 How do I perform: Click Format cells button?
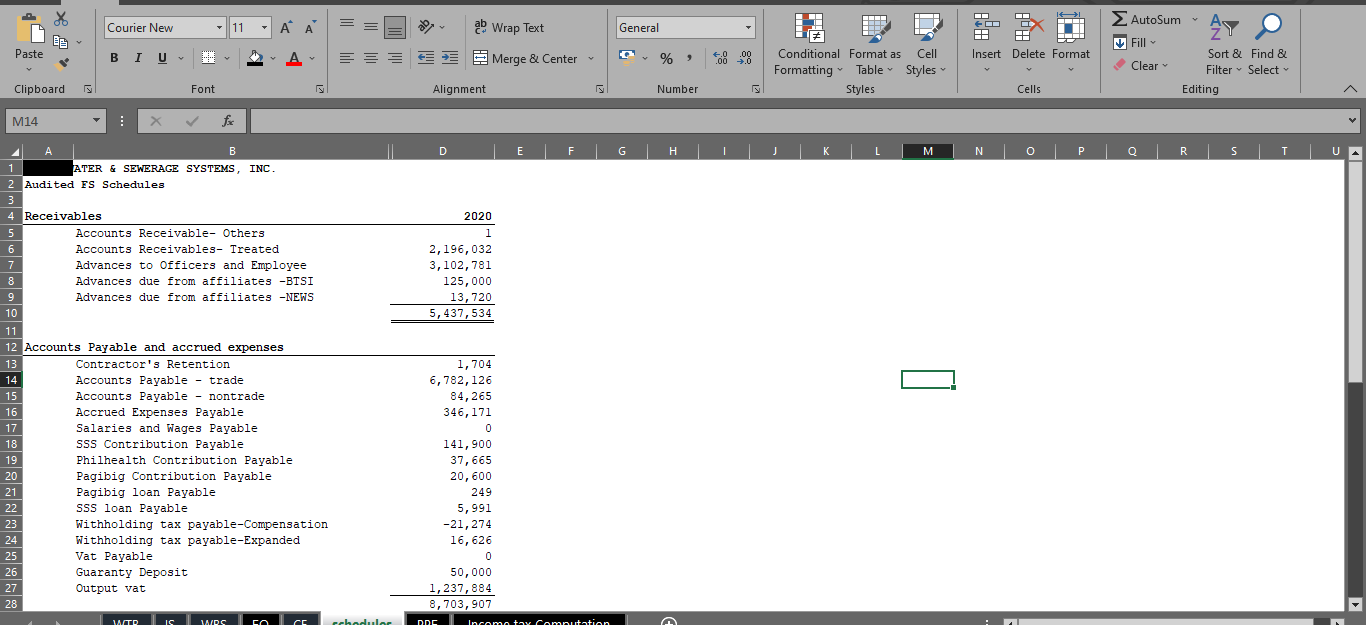tap(1070, 45)
